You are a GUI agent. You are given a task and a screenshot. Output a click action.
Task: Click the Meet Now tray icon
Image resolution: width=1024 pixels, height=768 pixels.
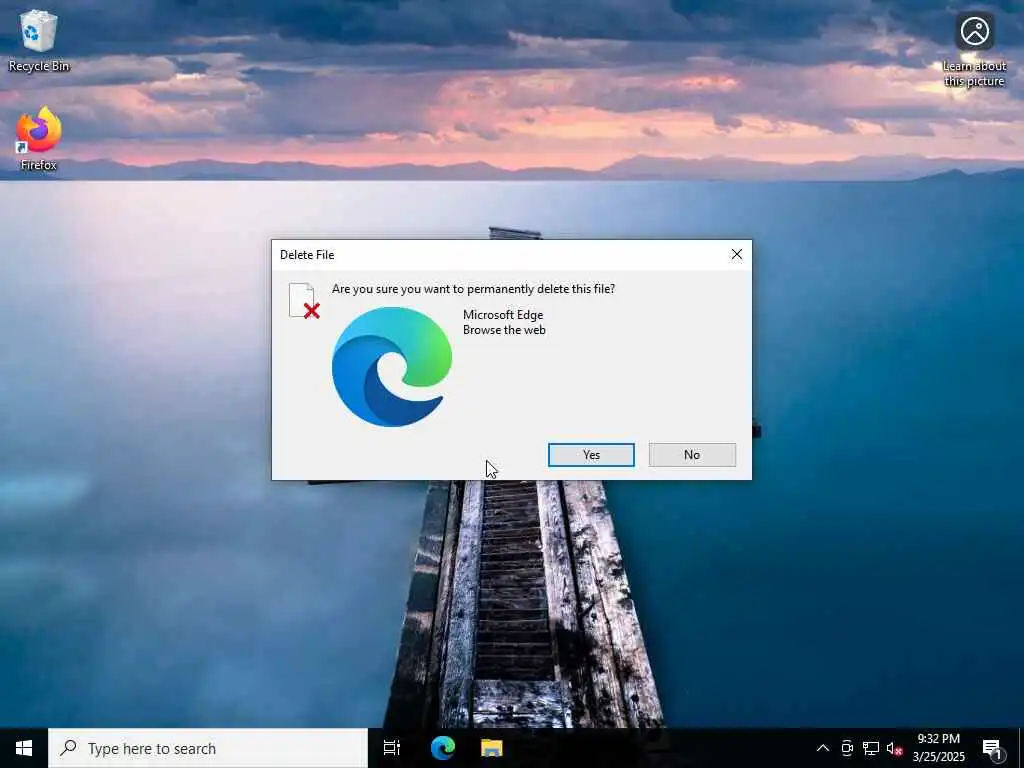click(847, 748)
